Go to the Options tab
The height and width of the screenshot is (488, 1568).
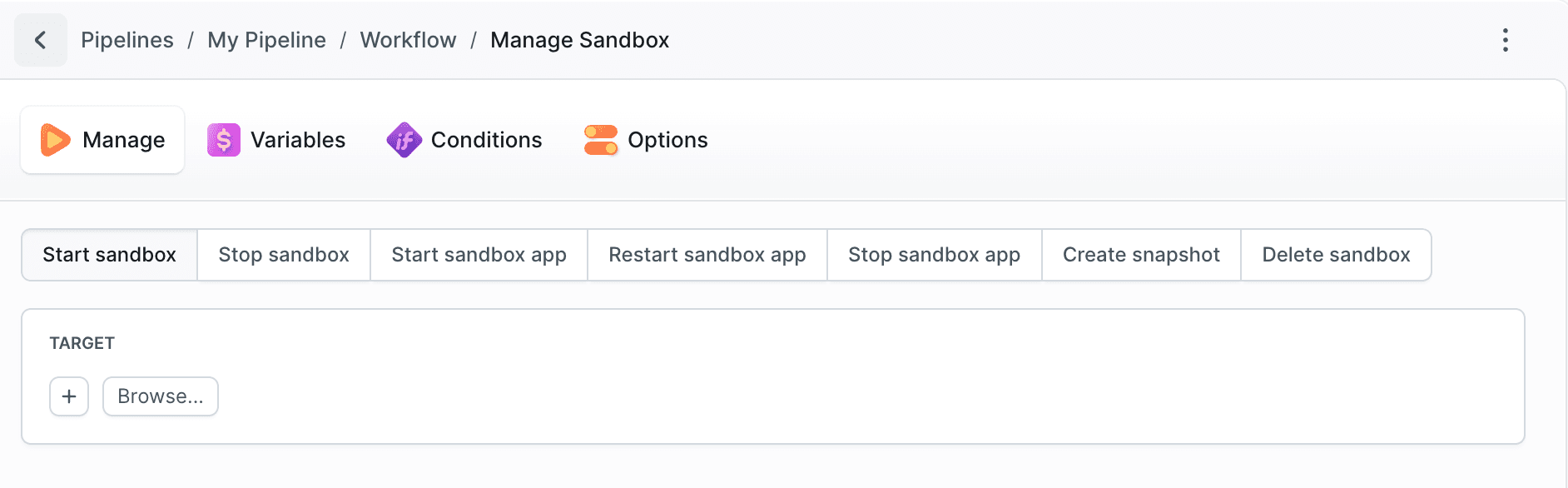pos(667,140)
